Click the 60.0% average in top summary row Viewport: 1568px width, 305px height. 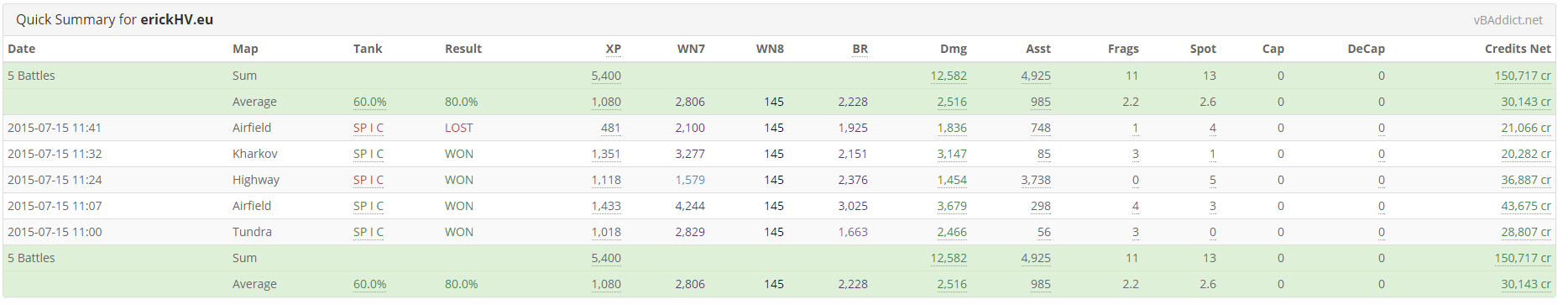coord(370,102)
